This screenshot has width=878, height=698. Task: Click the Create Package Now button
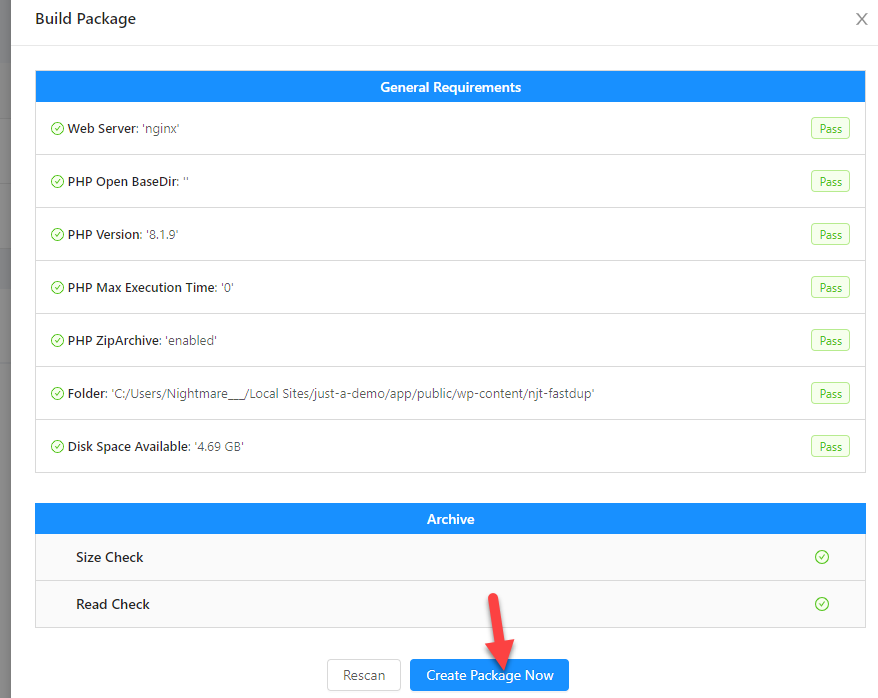coord(489,675)
